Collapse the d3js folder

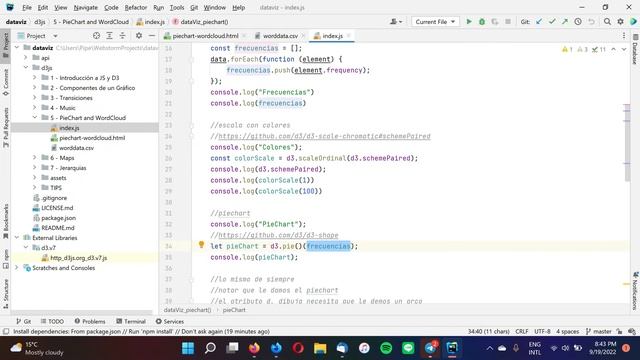[25, 68]
